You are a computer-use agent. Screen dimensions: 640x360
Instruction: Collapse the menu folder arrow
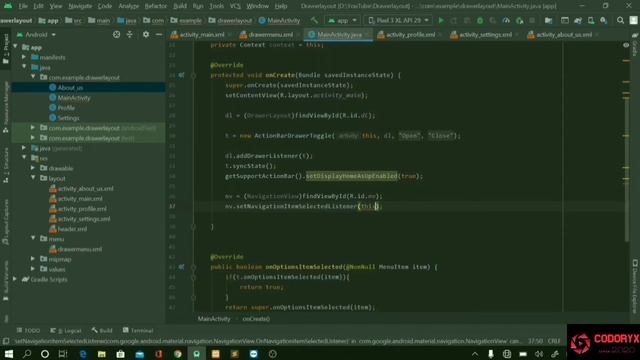coord(33,238)
